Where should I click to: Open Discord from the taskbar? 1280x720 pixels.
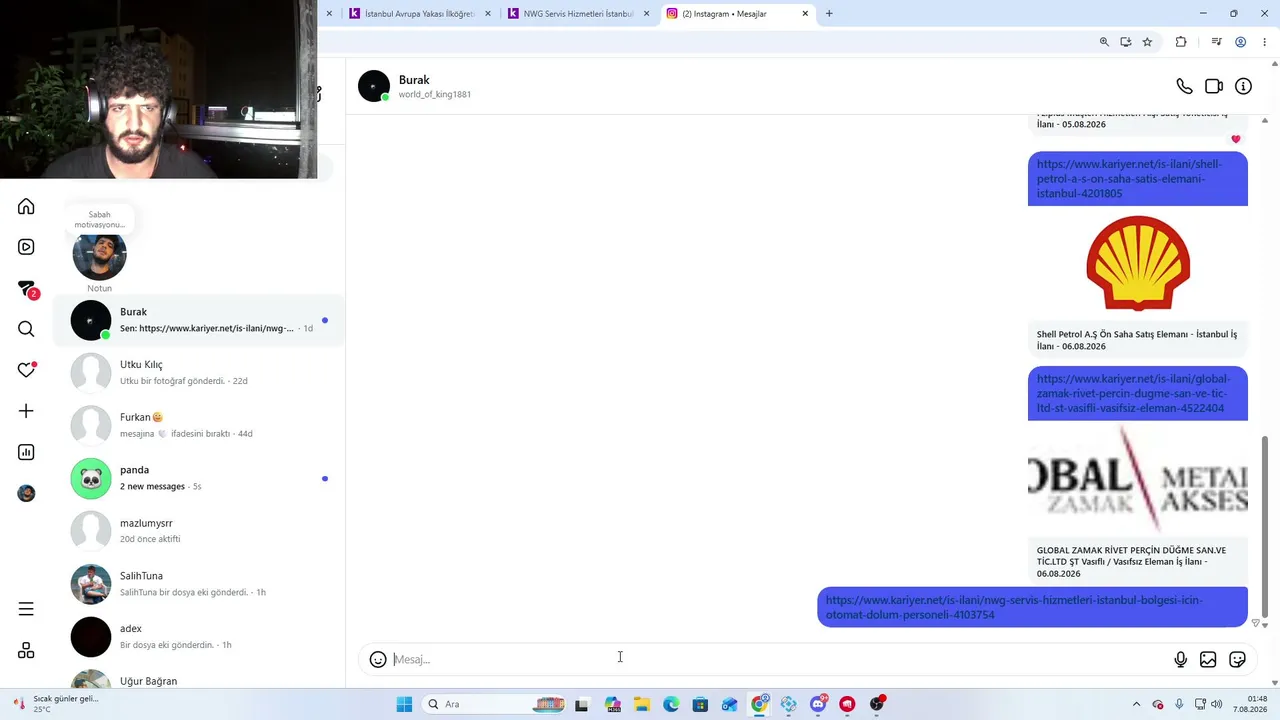click(818, 704)
